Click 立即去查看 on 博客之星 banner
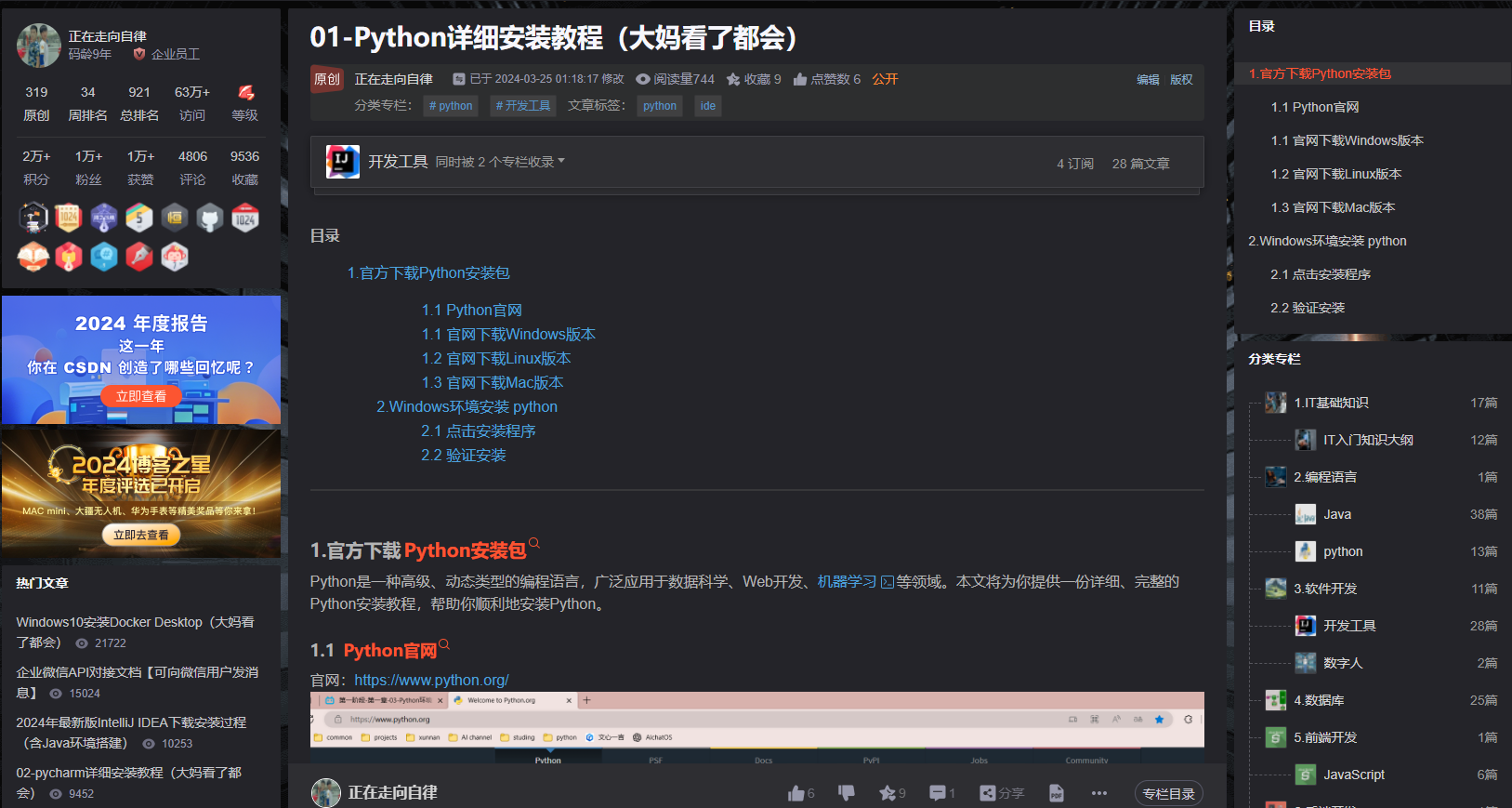 (x=141, y=535)
